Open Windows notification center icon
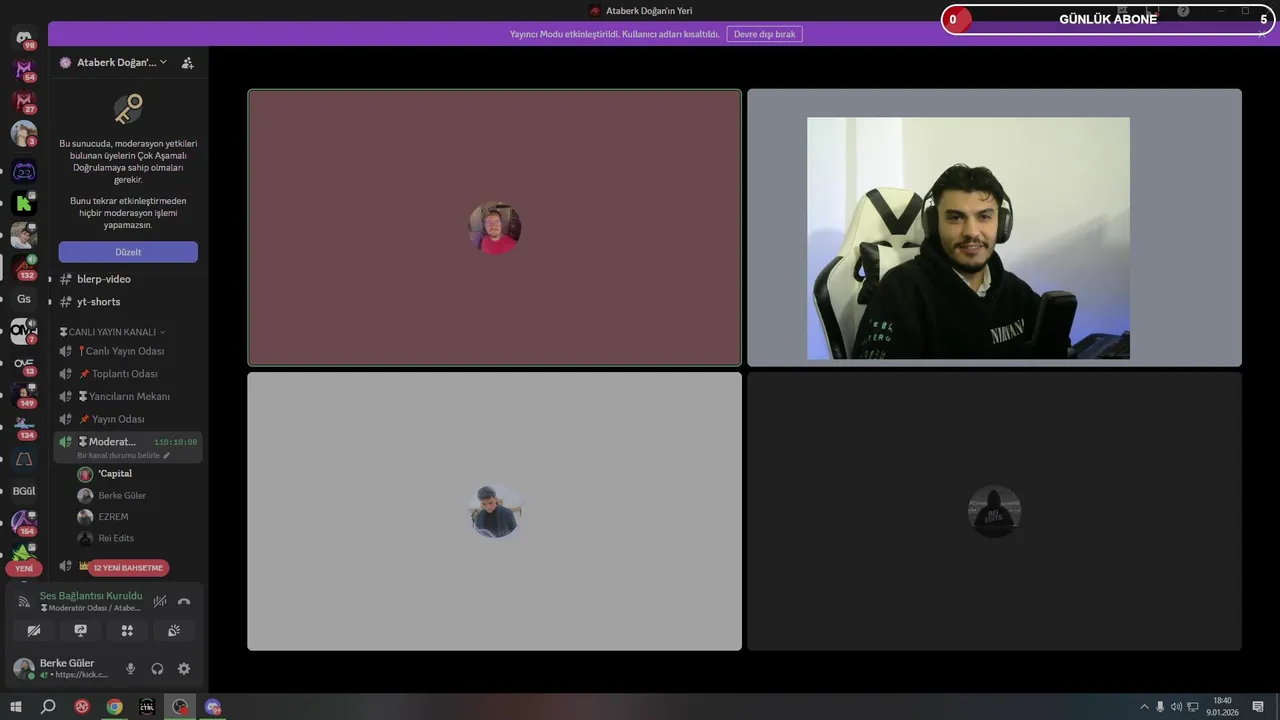The width and height of the screenshot is (1280, 720). [x=1258, y=707]
